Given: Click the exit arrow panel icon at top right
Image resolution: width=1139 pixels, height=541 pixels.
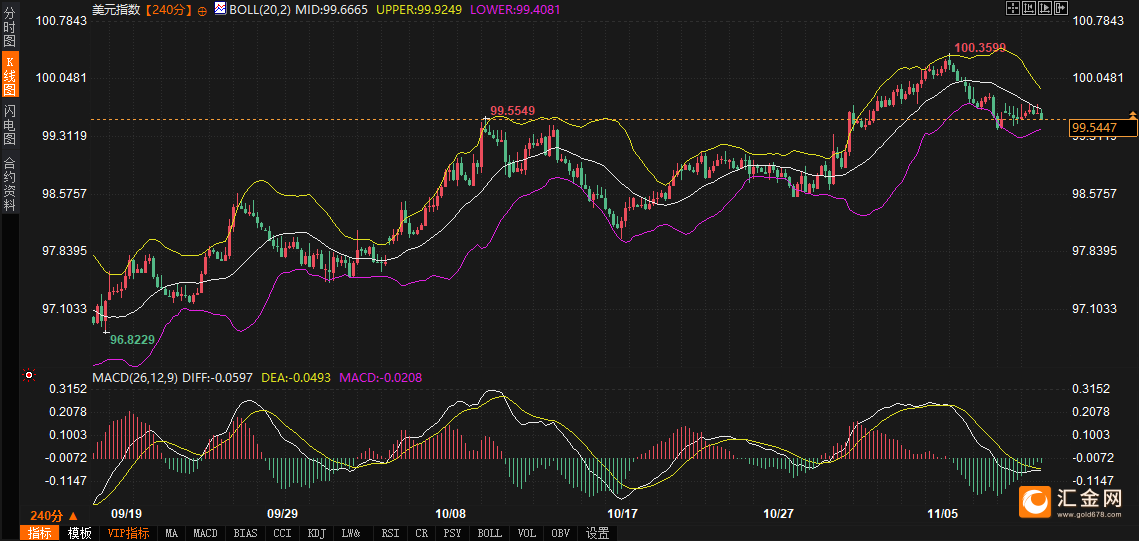Looking at the screenshot, I should click(1060, 8).
